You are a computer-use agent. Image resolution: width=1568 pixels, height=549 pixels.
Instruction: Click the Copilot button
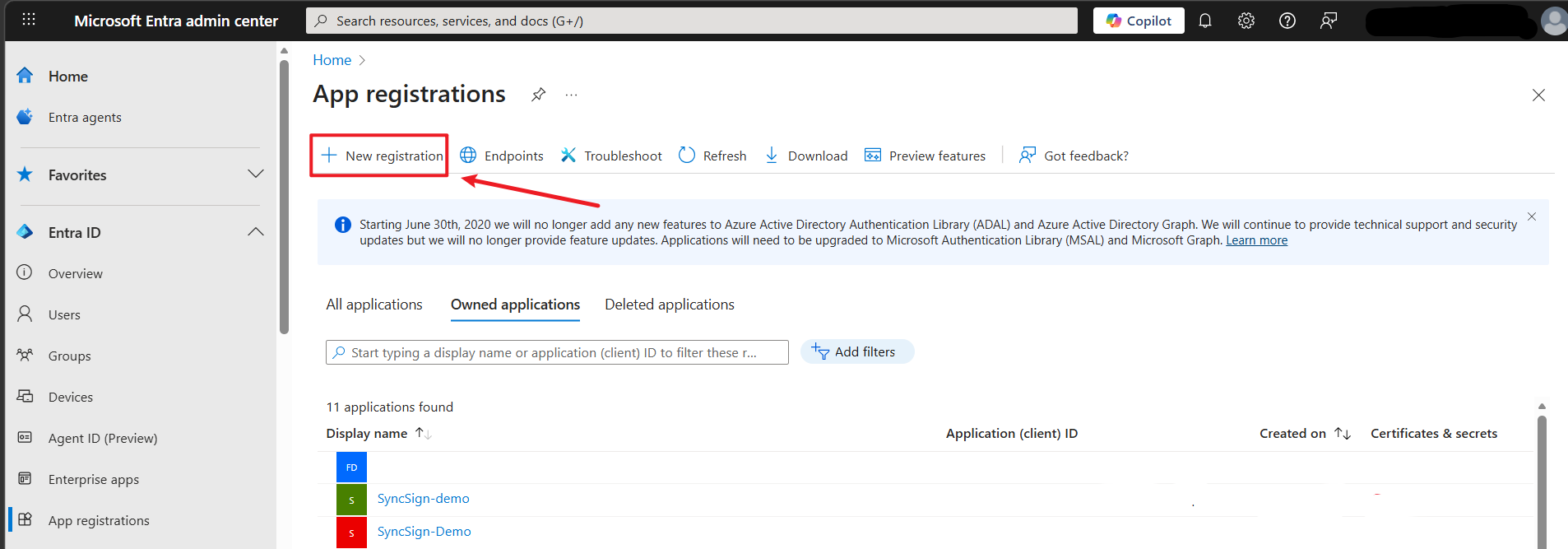point(1138,21)
